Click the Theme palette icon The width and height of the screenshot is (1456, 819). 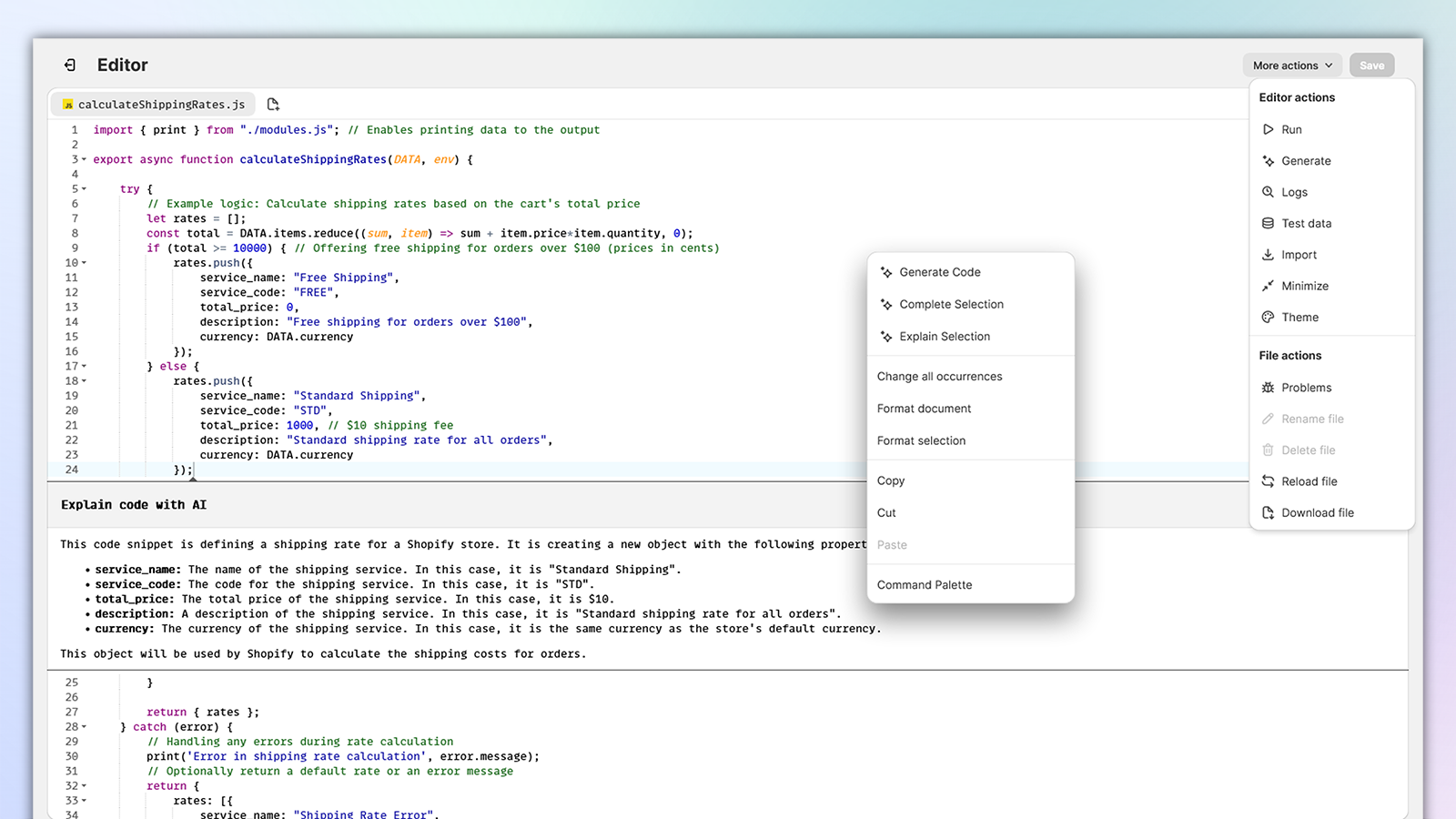1268,318
